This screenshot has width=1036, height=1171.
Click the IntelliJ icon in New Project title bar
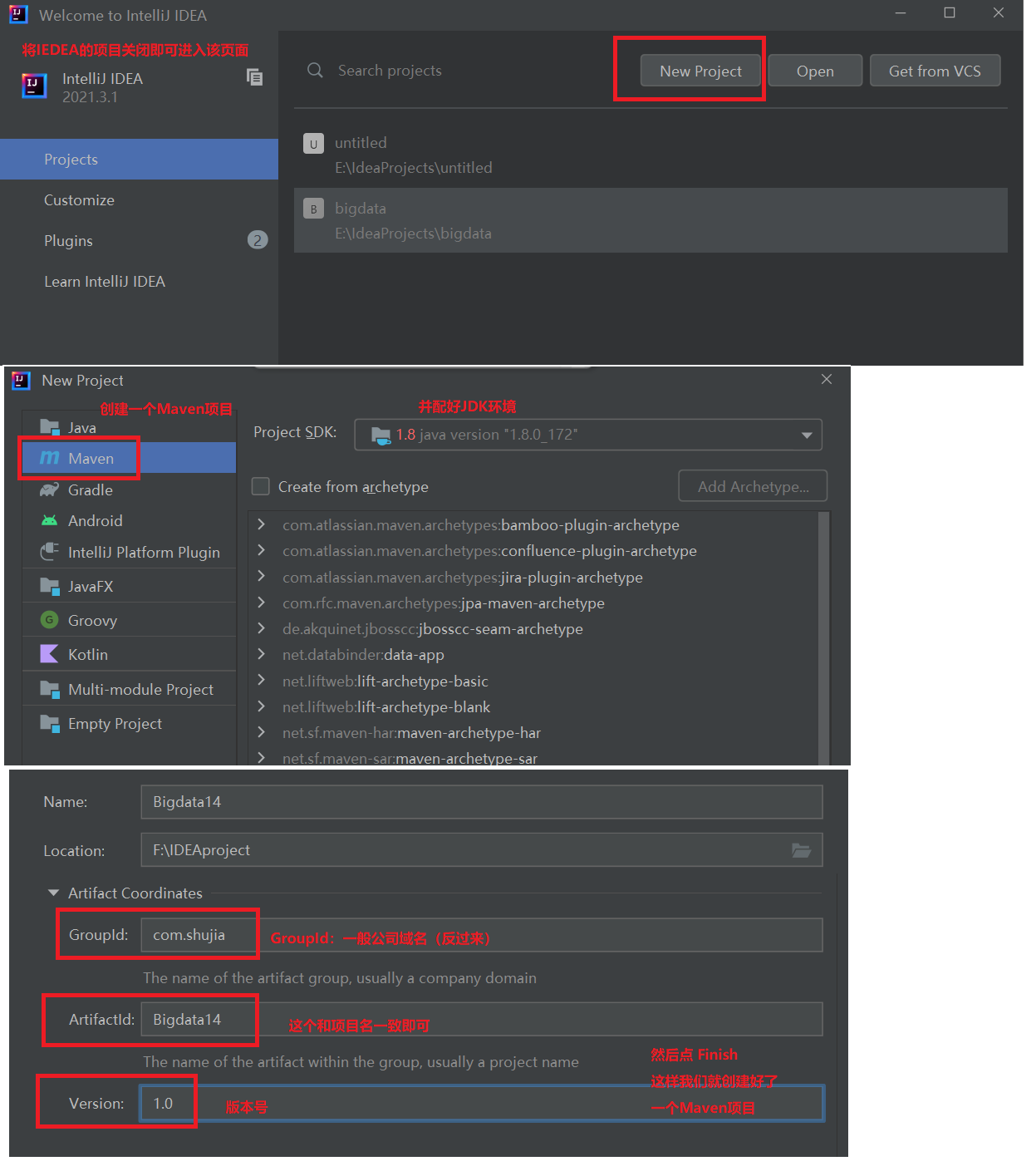coord(21,381)
